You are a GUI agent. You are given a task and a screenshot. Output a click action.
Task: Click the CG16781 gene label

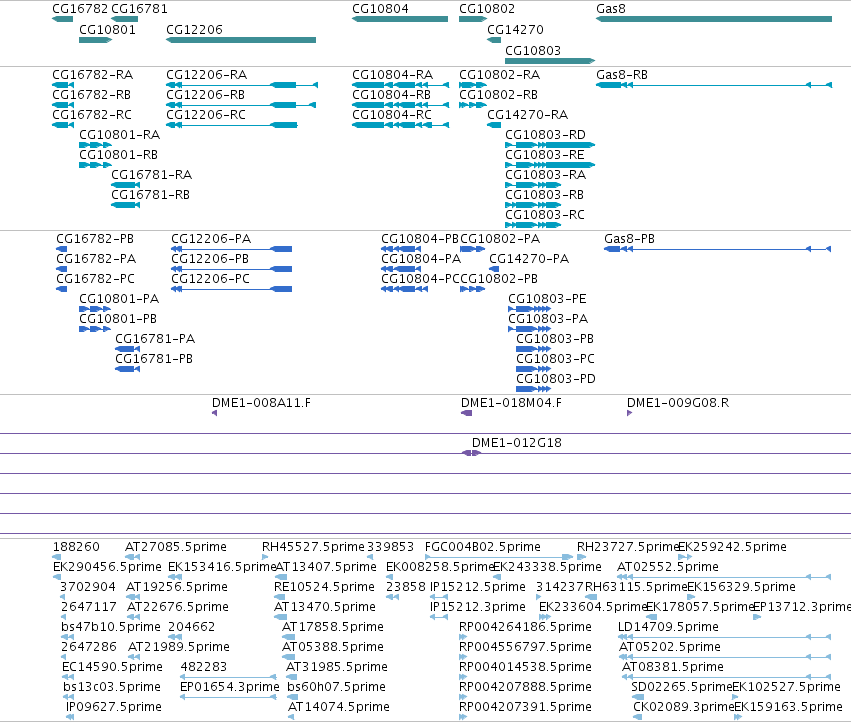pyautogui.click(x=139, y=9)
